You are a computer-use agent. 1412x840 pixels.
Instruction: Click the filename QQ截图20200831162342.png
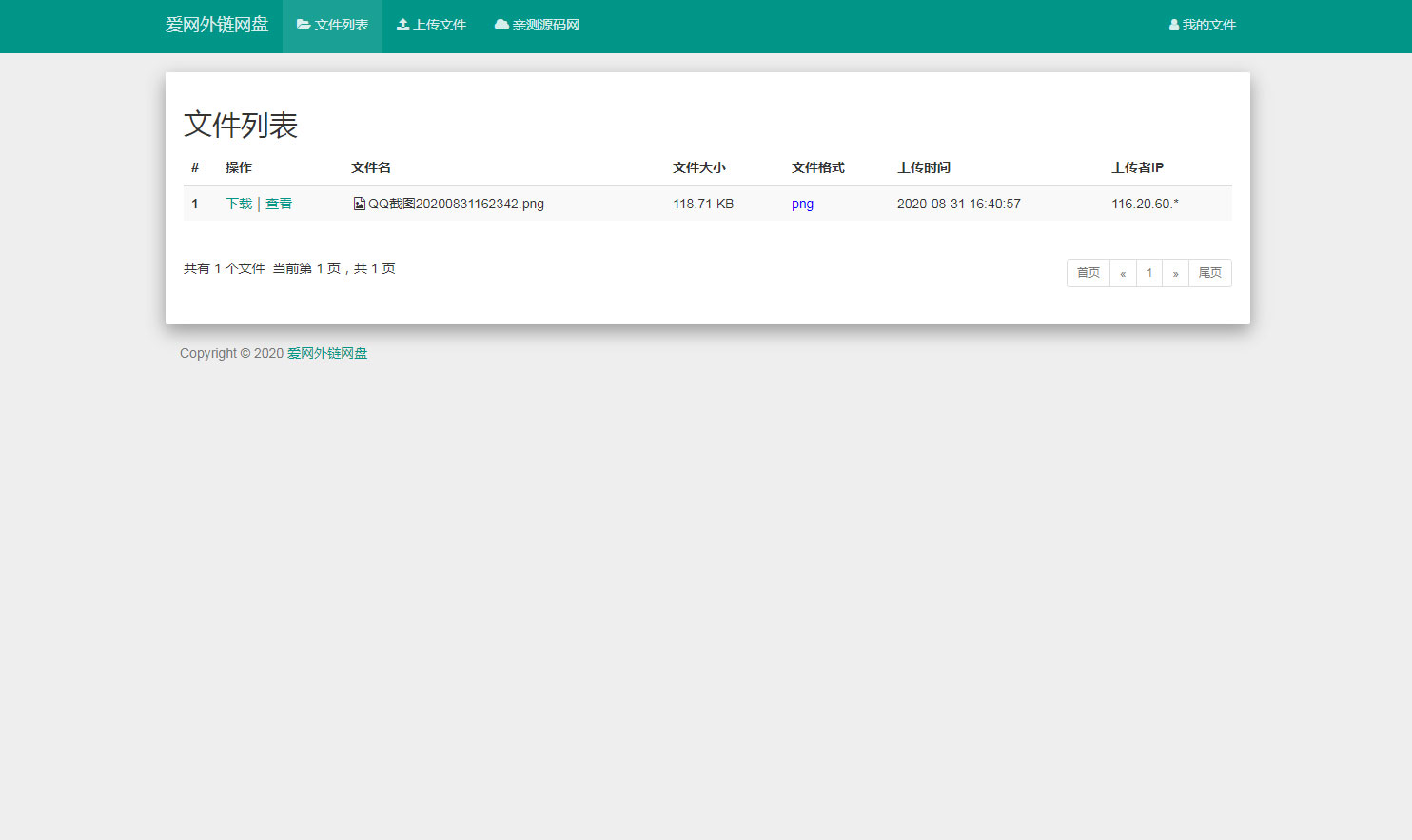click(x=456, y=203)
